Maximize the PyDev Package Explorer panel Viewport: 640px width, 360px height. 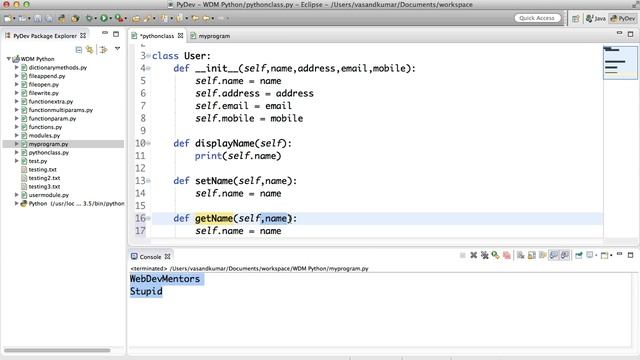click(x=116, y=34)
